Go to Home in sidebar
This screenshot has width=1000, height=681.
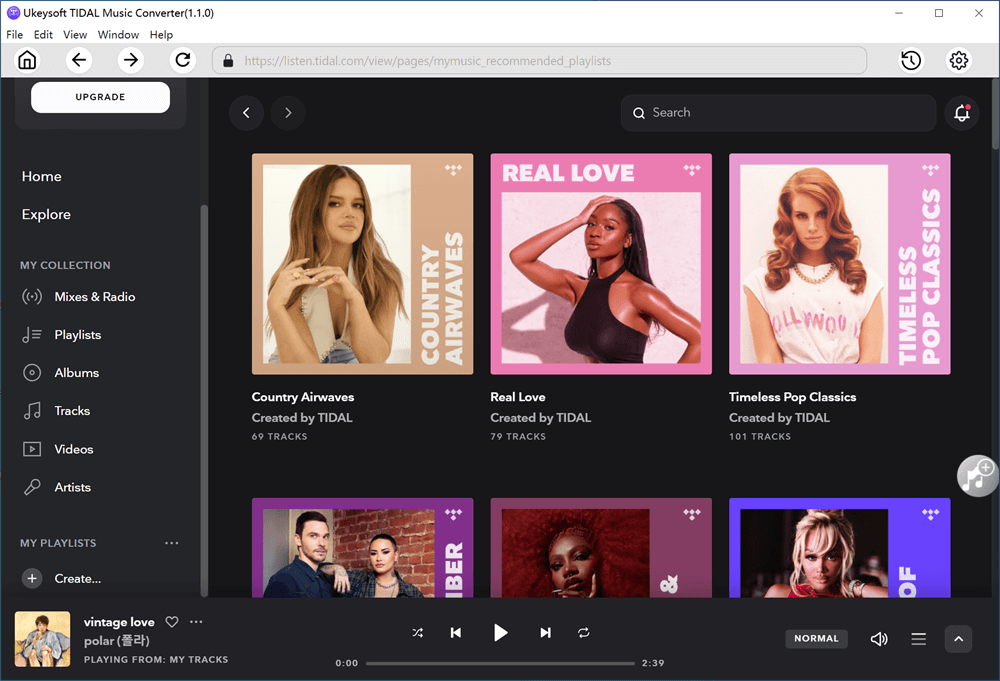[41, 177]
